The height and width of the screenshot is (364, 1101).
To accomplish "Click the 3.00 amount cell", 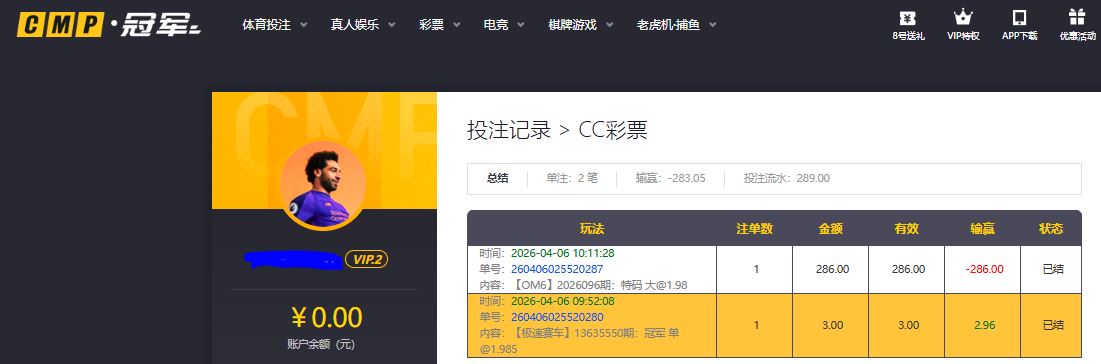I will tap(833, 325).
